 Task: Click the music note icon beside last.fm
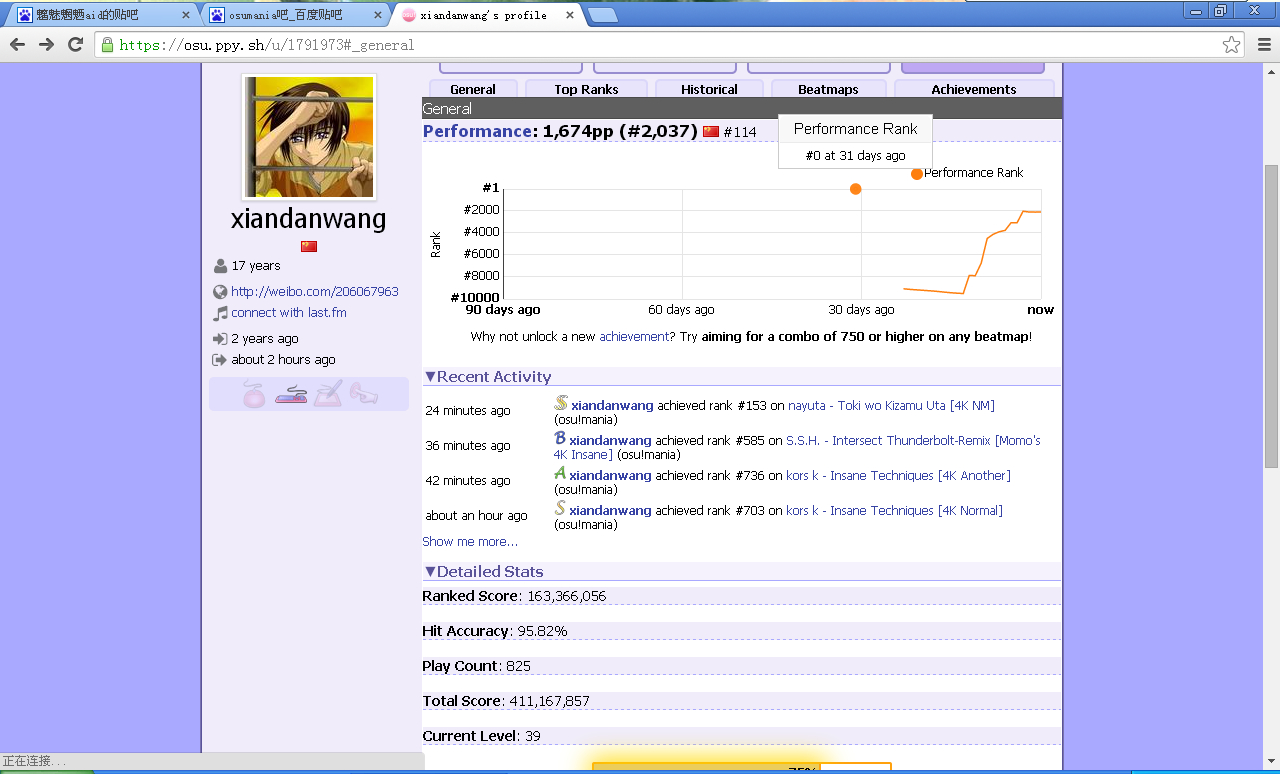point(220,313)
